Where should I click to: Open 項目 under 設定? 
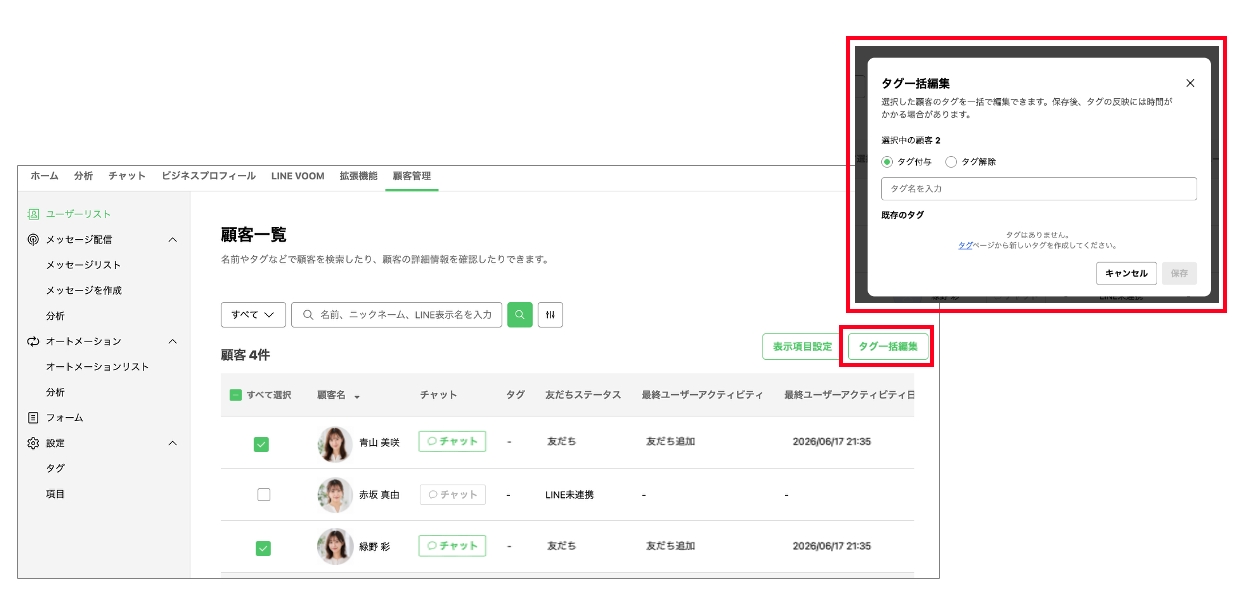pyautogui.click(x=55, y=494)
